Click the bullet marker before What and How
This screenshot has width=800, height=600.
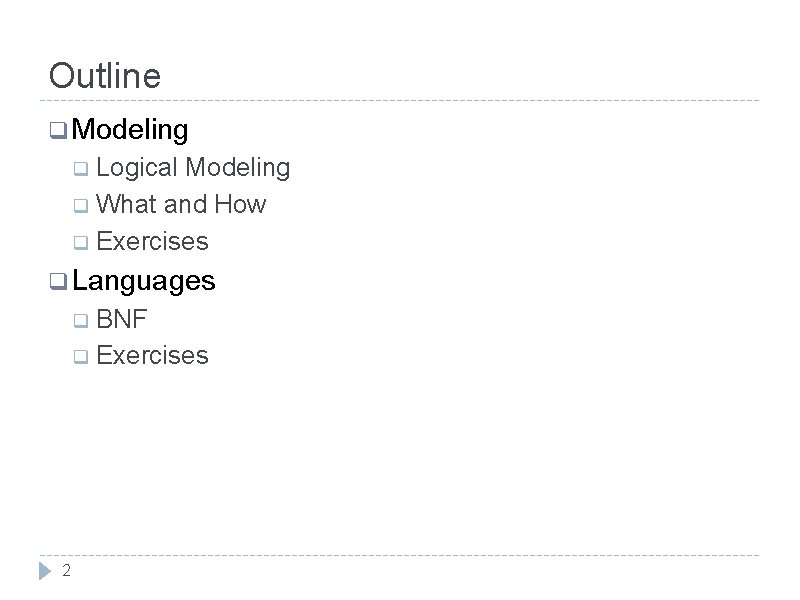pos(81,206)
